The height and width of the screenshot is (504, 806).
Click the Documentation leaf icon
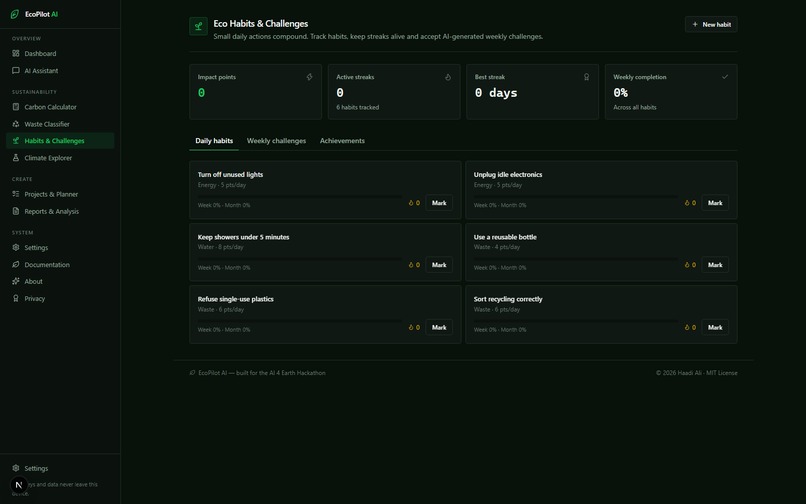(16, 264)
